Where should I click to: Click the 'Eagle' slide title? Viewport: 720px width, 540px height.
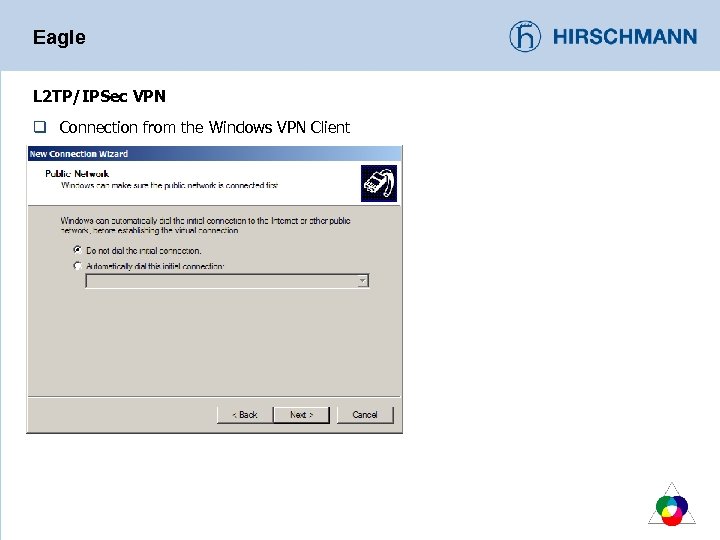(x=59, y=37)
